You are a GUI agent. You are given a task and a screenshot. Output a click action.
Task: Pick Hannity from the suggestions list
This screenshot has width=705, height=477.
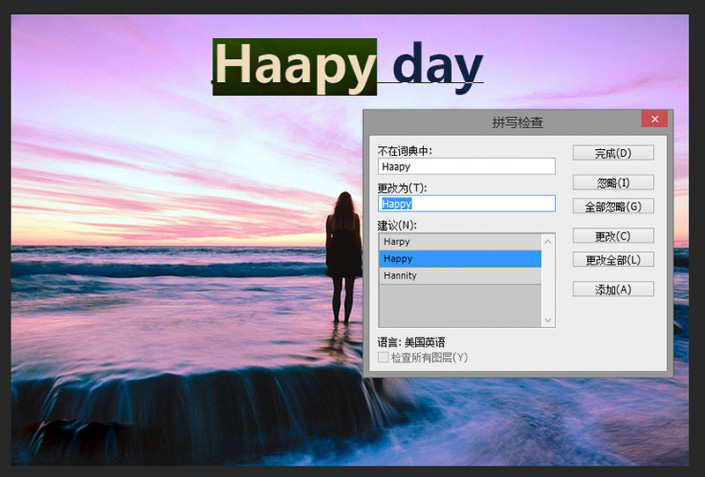pyautogui.click(x=459, y=275)
